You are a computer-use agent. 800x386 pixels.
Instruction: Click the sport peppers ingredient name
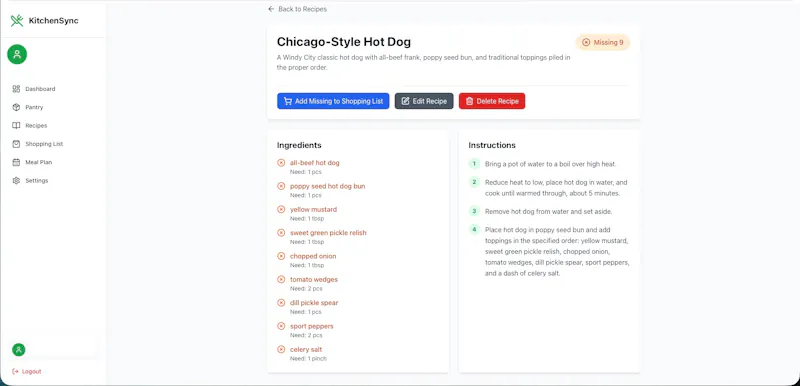[x=311, y=326]
